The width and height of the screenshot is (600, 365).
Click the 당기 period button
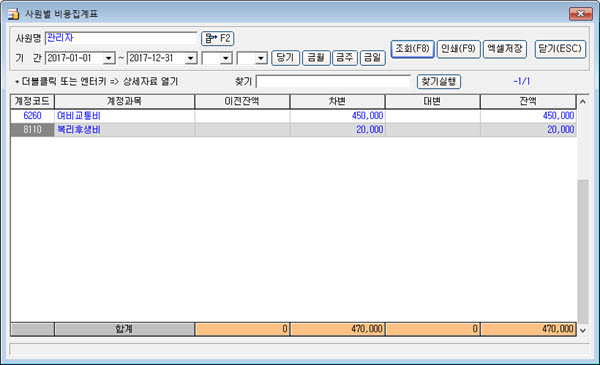(285, 58)
